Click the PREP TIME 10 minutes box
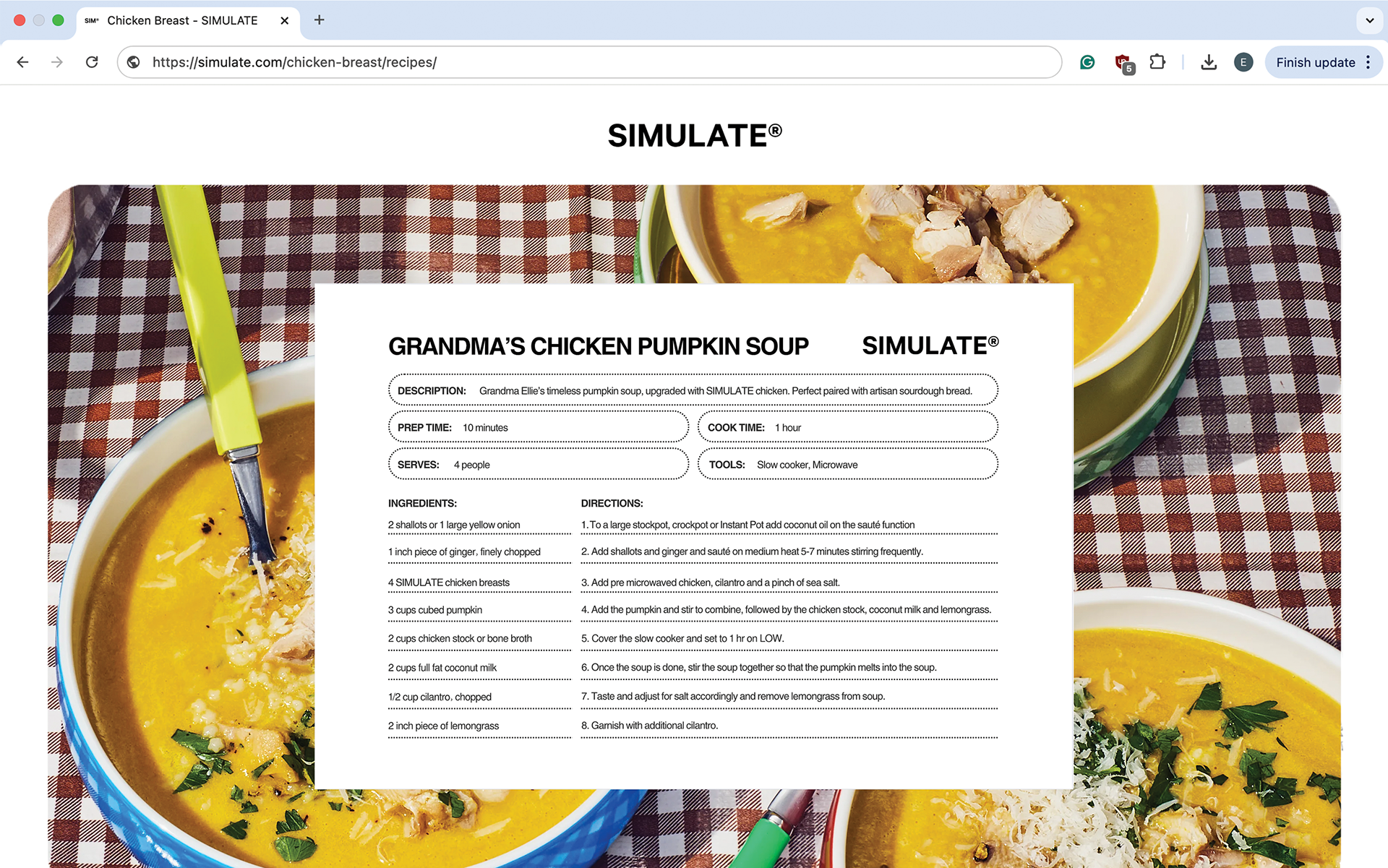1388x868 pixels. [x=539, y=427]
